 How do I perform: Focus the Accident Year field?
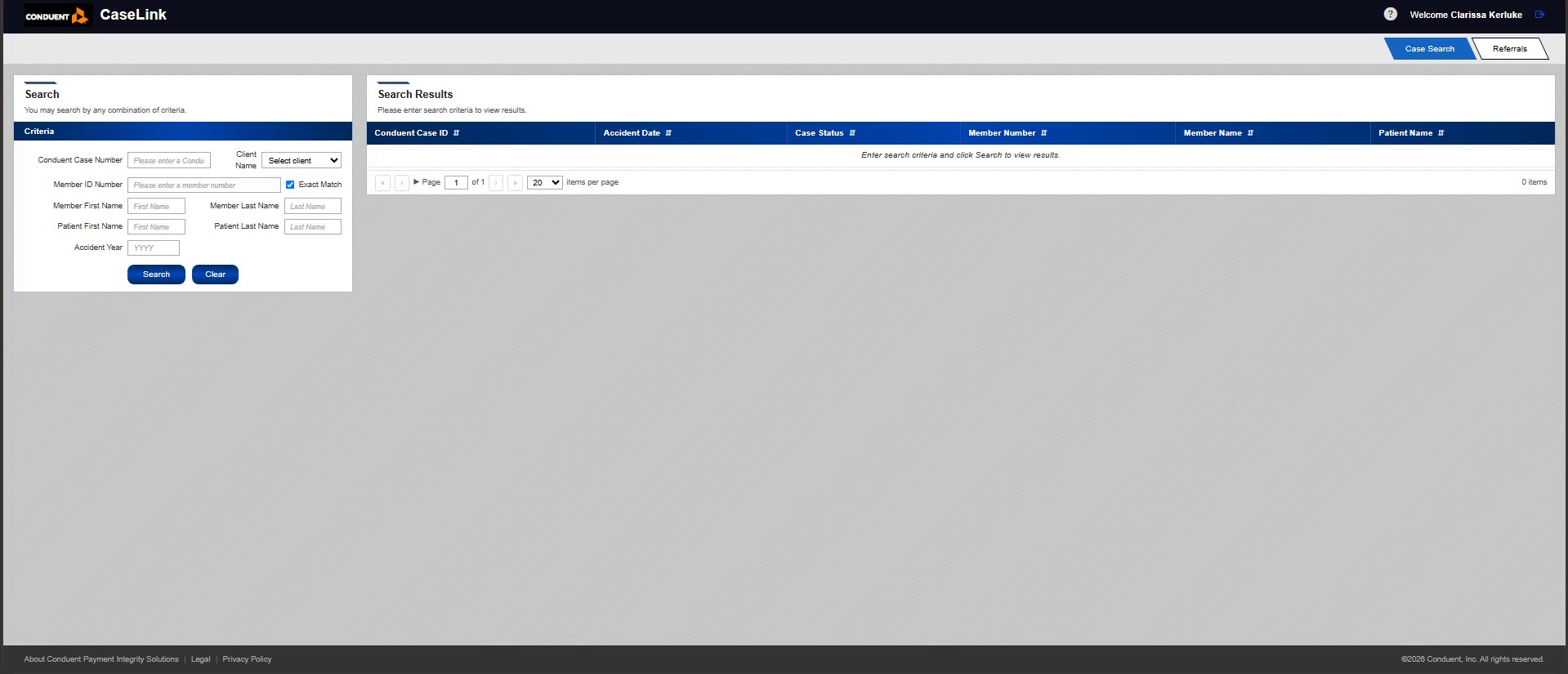(154, 248)
